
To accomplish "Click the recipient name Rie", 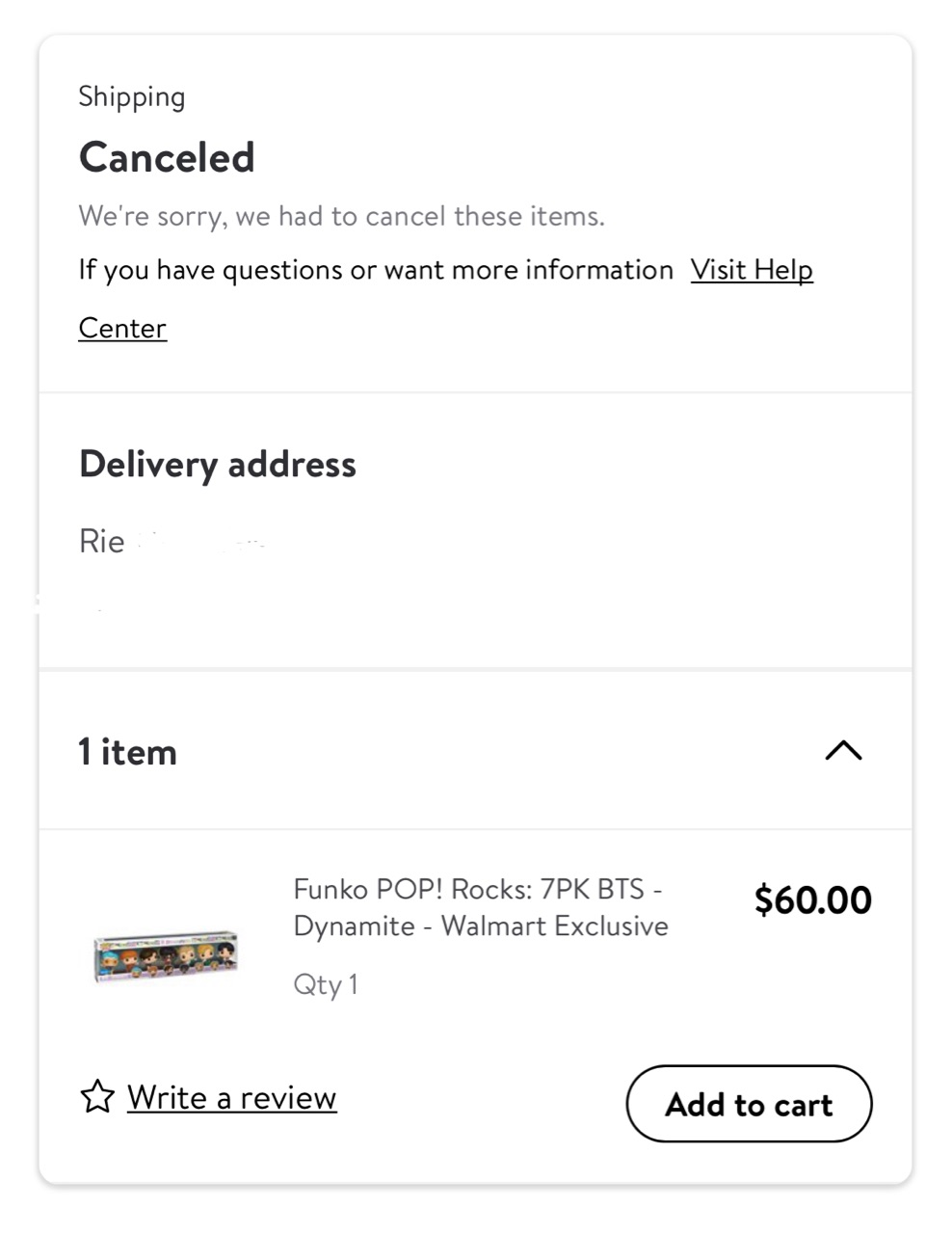I will 101,542.
